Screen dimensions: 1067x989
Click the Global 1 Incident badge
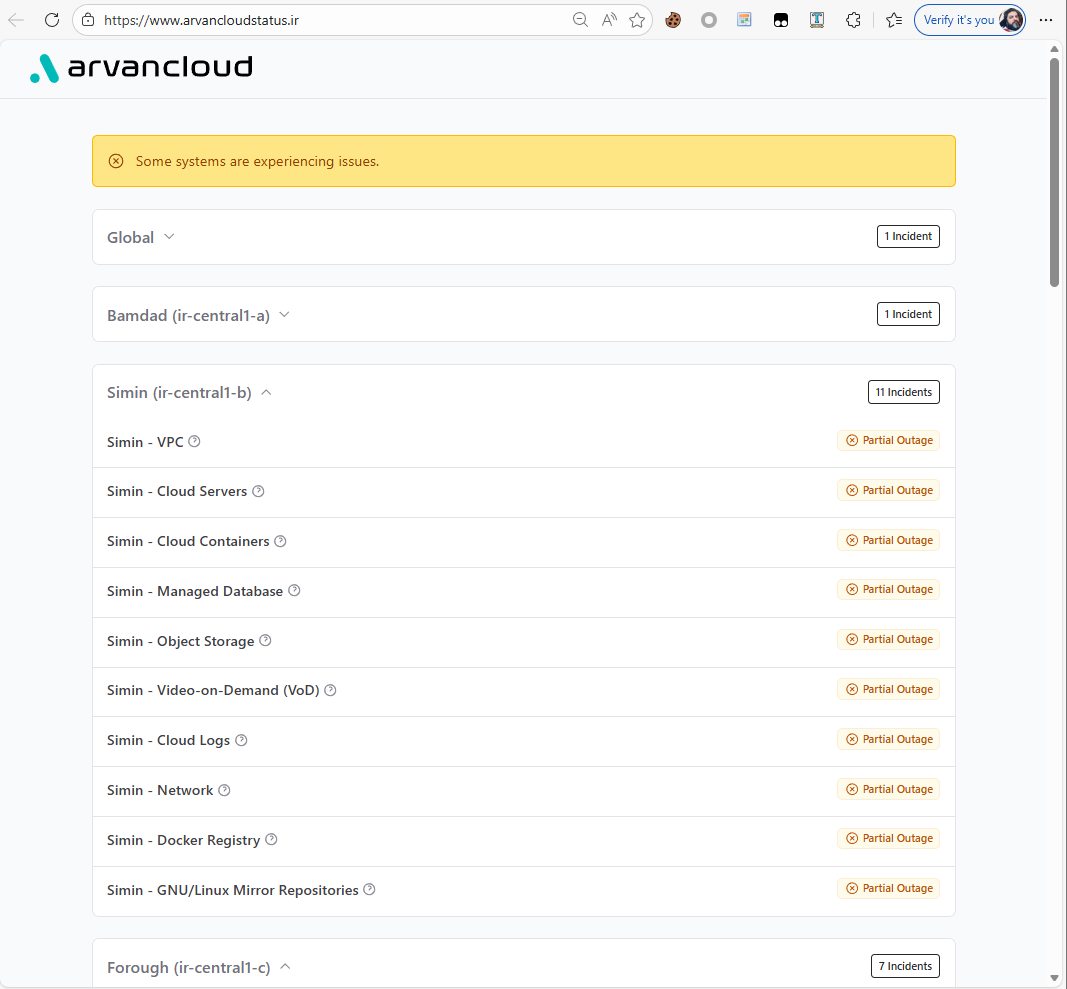(908, 236)
